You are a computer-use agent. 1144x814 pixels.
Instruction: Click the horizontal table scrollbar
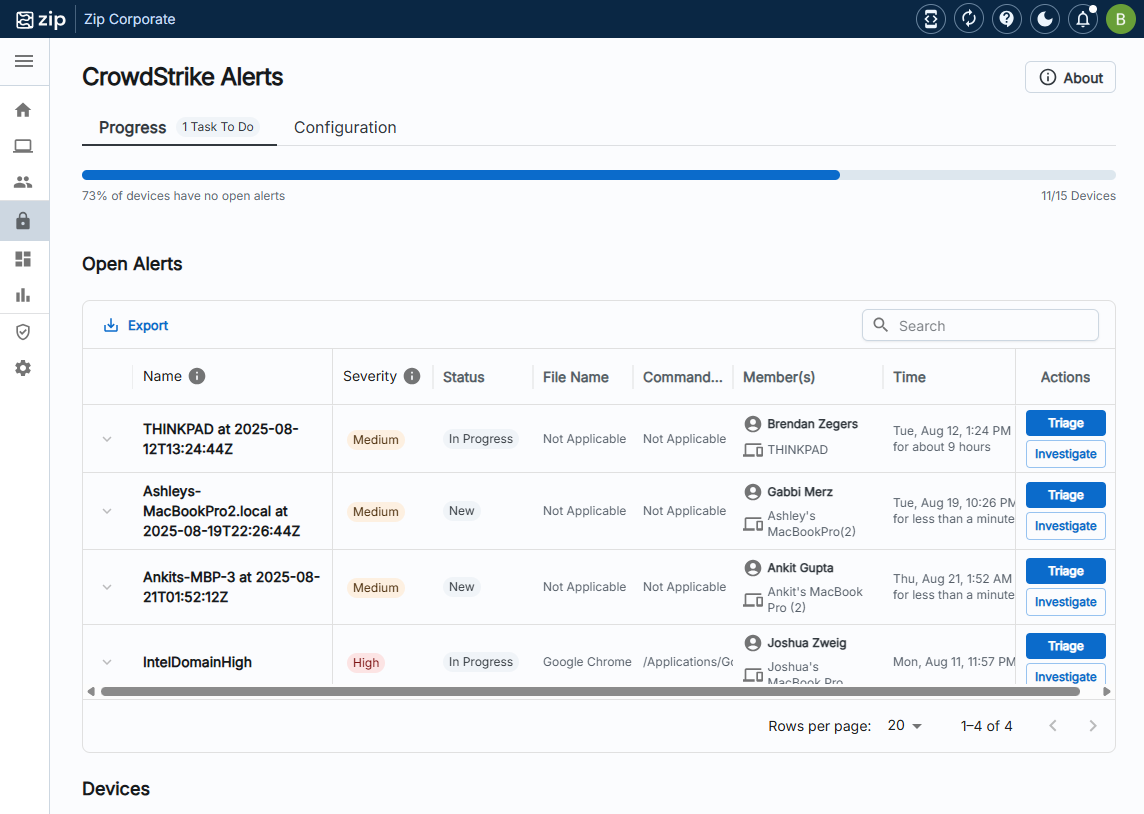pos(590,691)
